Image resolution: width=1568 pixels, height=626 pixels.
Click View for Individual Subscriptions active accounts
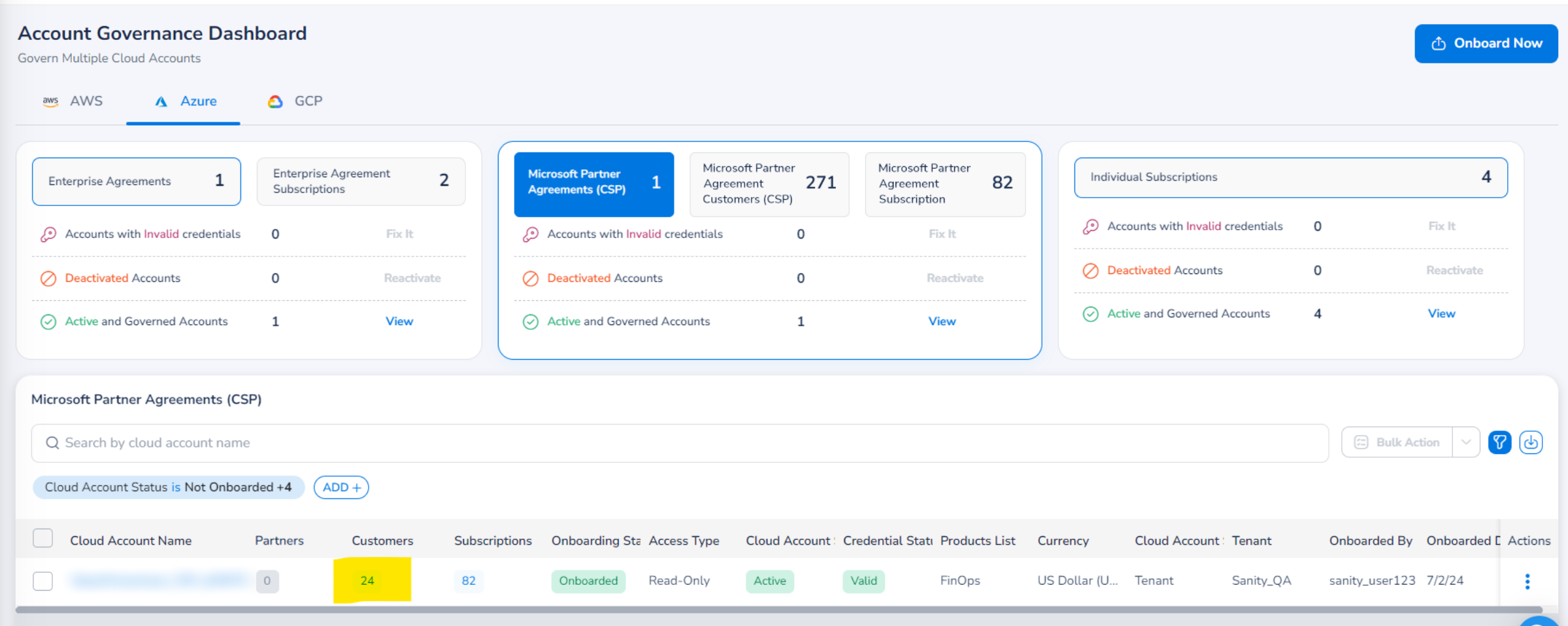(x=1441, y=314)
